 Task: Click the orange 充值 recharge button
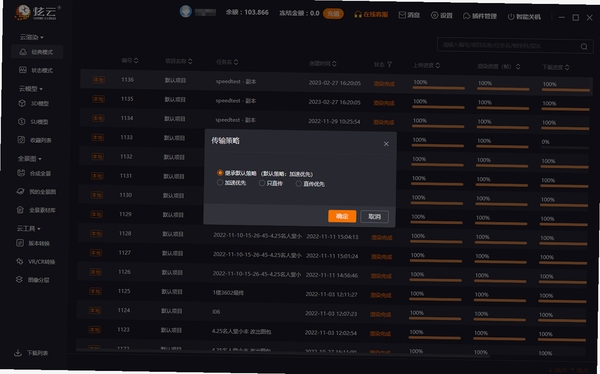(x=333, y=14)
